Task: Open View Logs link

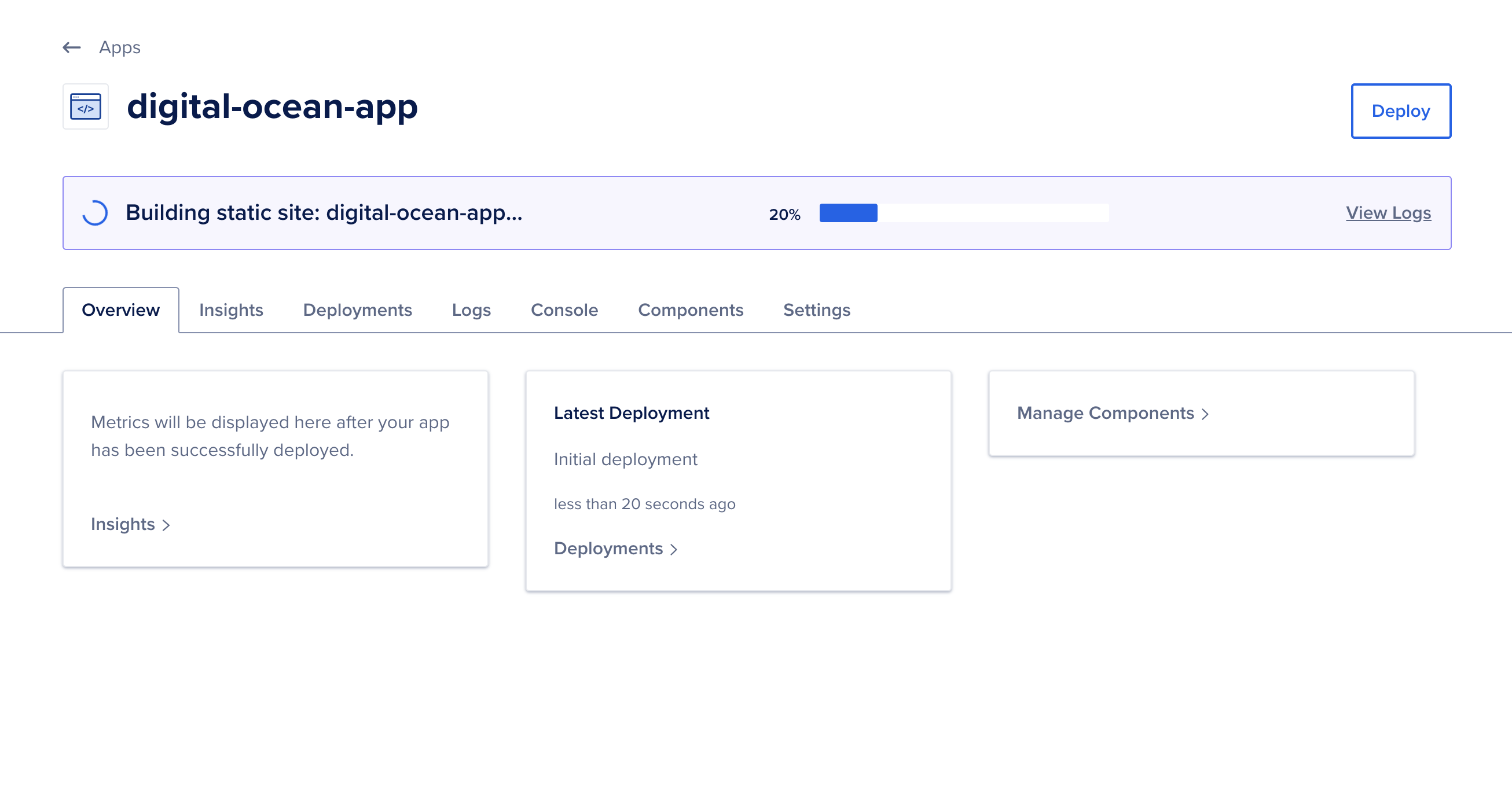Action: tap(1388, 213)
